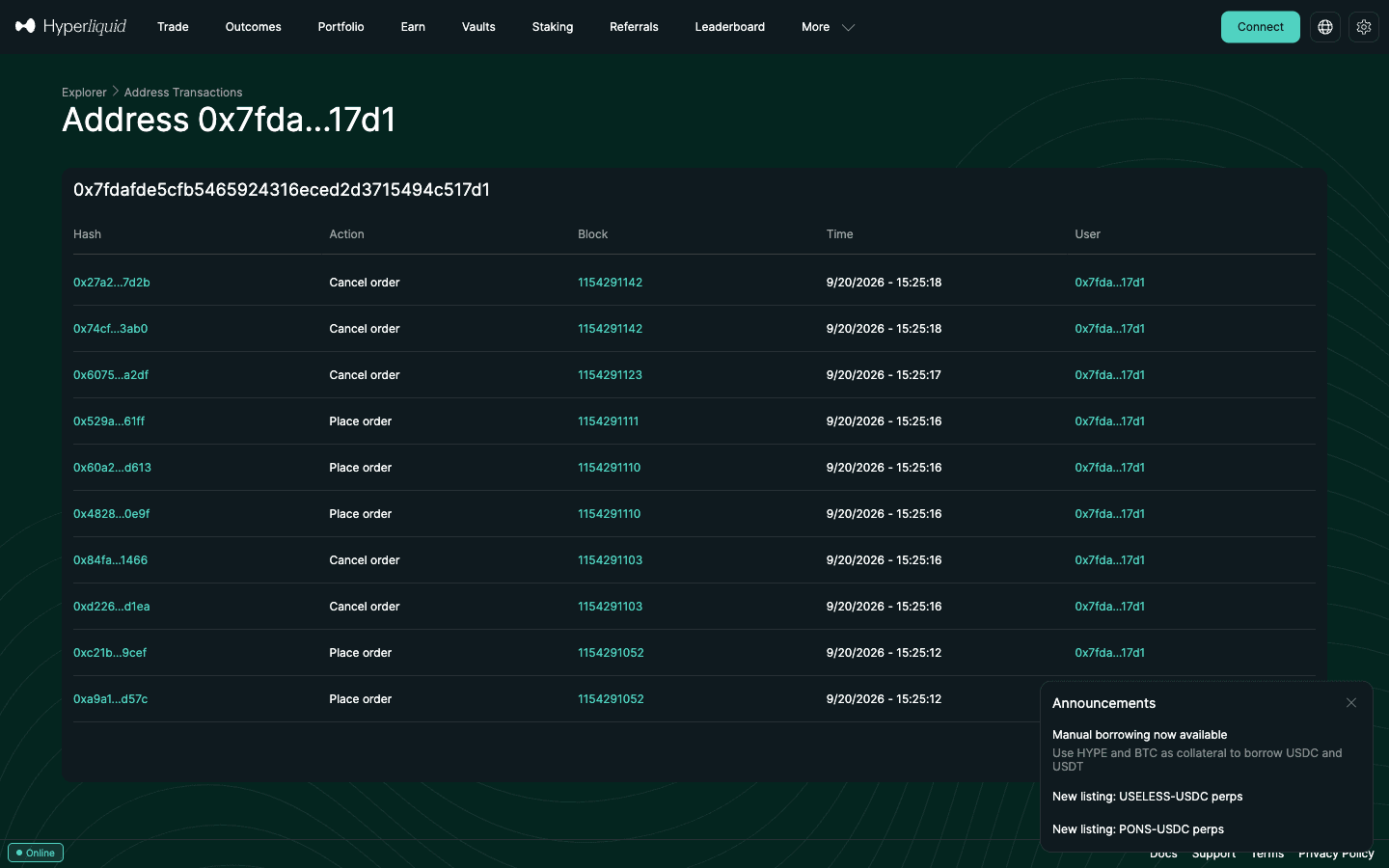1389x868 pixels.
Task: Click the Online status indicator
Action: click(36, 853)
